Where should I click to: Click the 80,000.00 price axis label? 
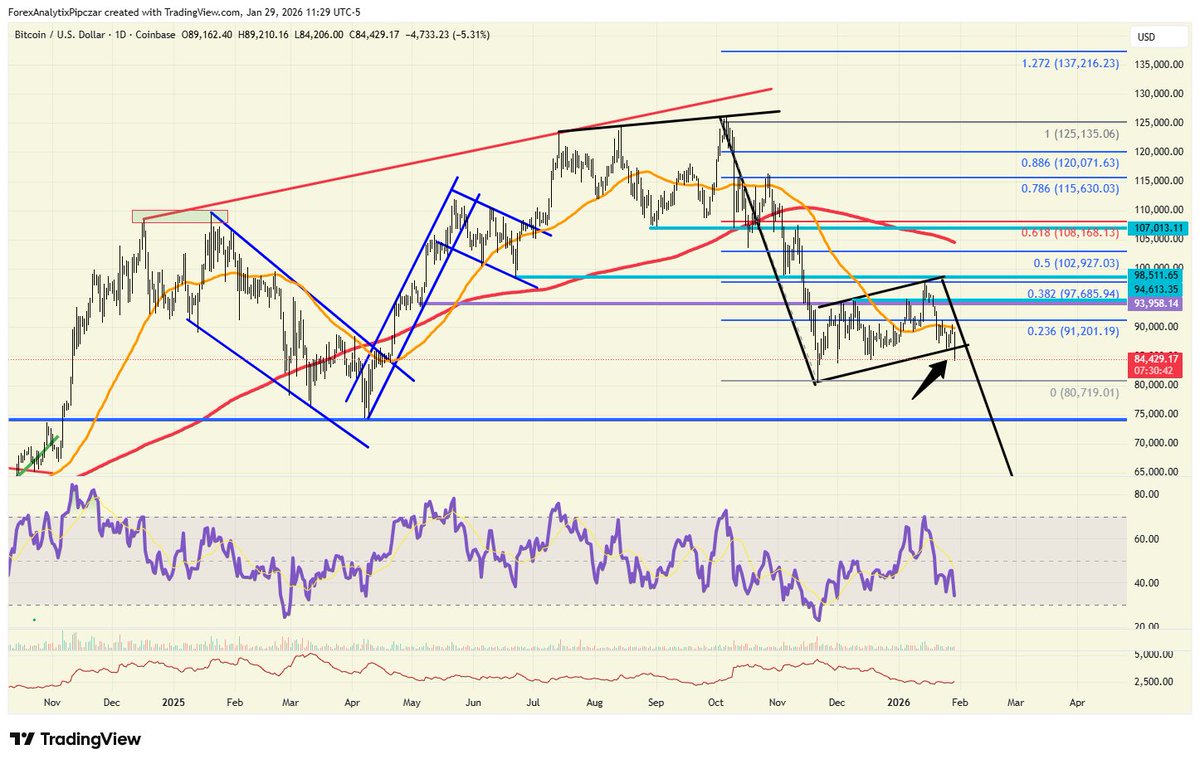(x=1156, y=385)
